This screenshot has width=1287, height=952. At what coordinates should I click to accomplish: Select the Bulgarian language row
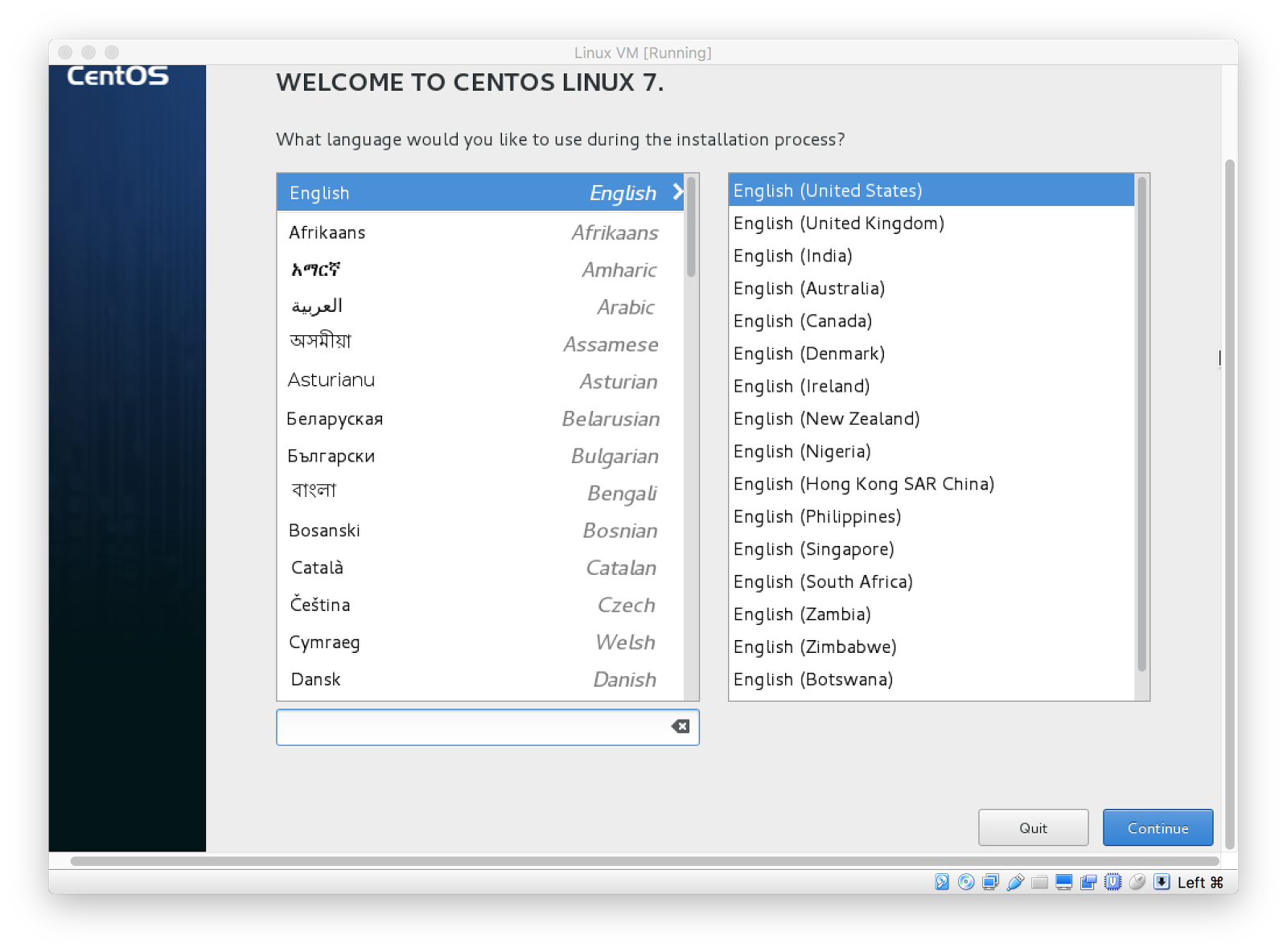pos(480,455)
